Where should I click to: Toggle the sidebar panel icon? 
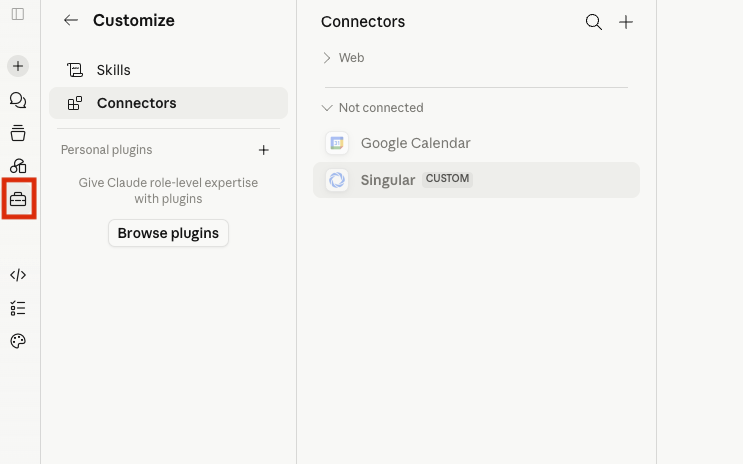point(18,14)
